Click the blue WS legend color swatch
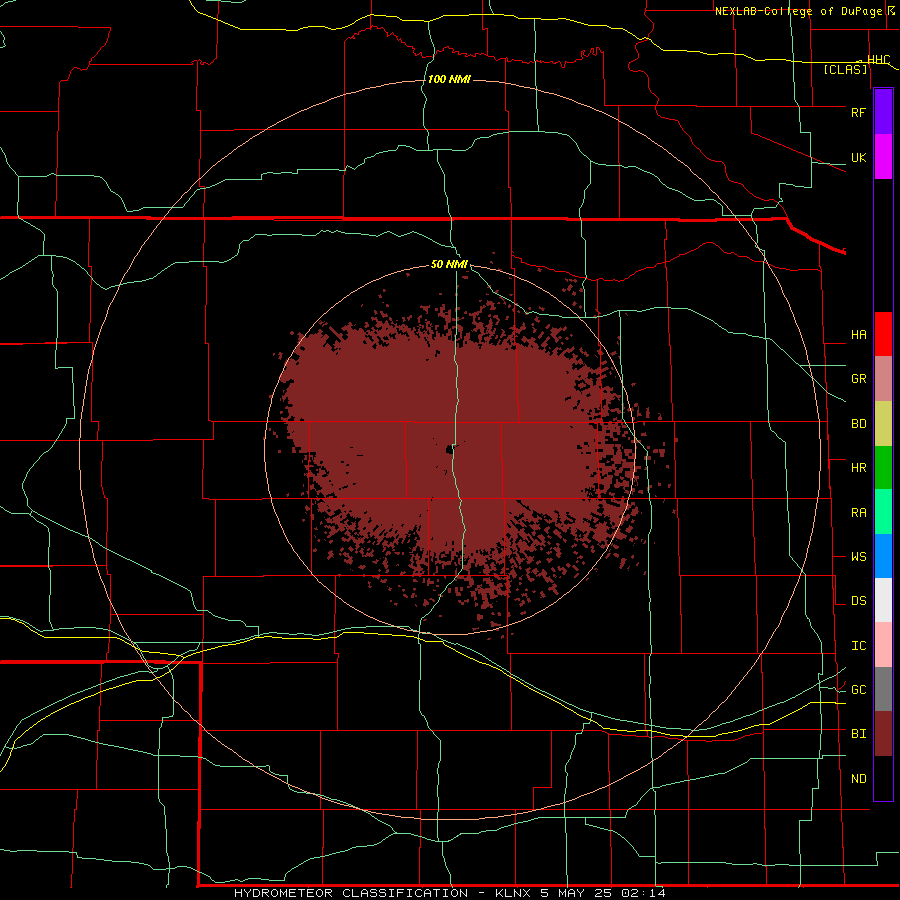The height and width of the screenshot is (900, 900). (x=883, y=556)
